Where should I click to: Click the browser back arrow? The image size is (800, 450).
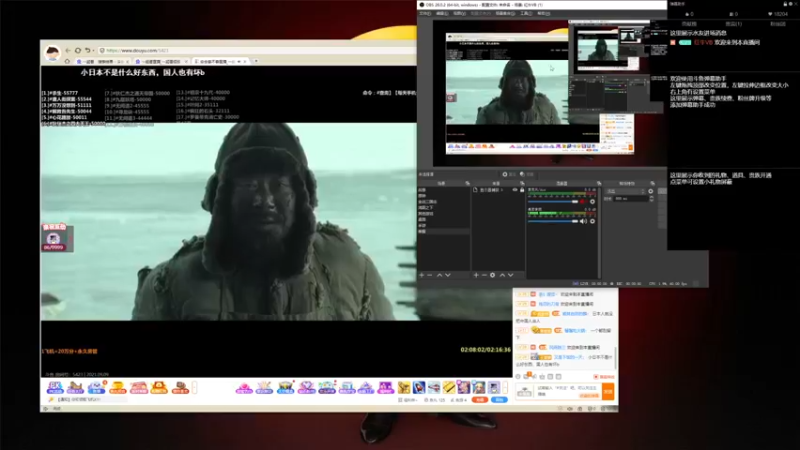68,51
